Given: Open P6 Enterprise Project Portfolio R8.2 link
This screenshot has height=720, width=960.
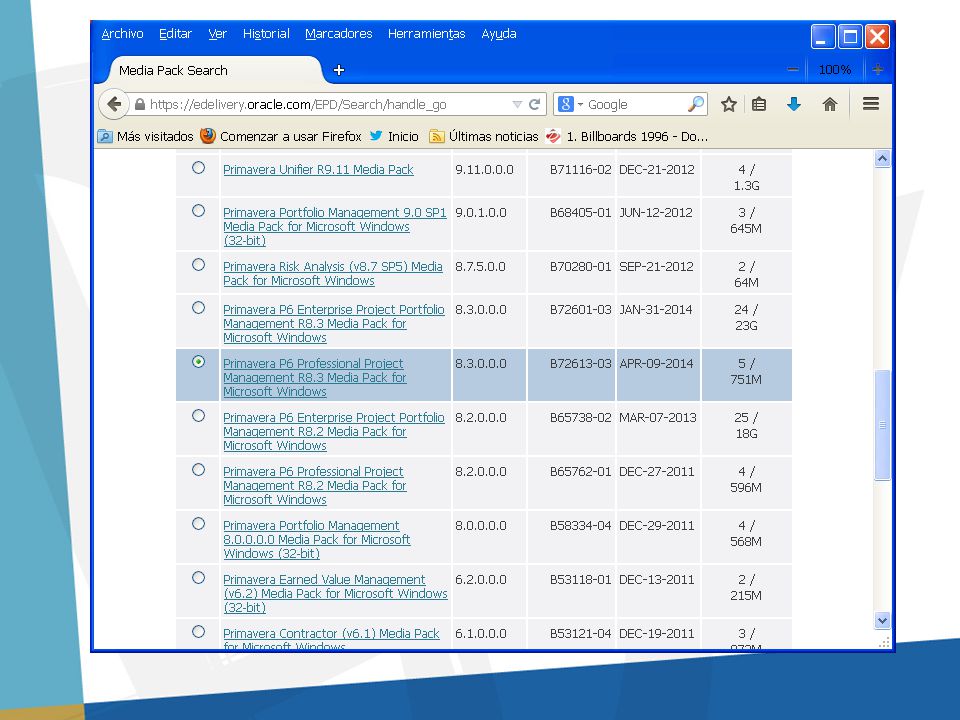Looking at the screenshot, I should point(334,432).
